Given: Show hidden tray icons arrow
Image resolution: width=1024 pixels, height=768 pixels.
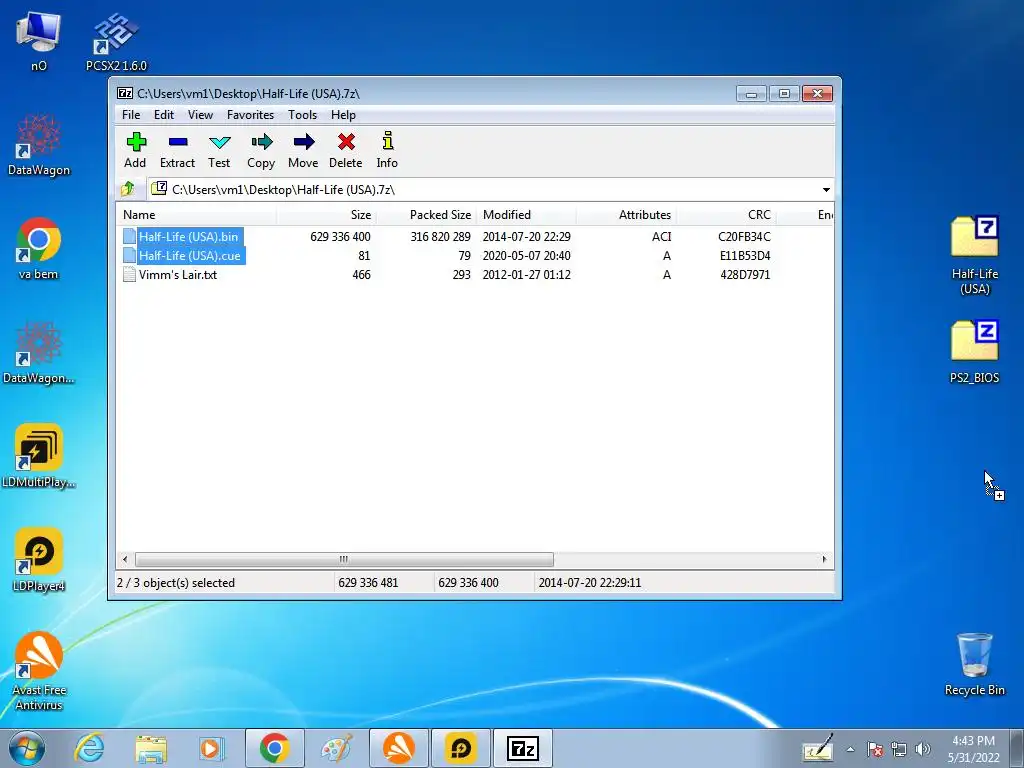Looking at the screenshot, I should tap(850, 749).
